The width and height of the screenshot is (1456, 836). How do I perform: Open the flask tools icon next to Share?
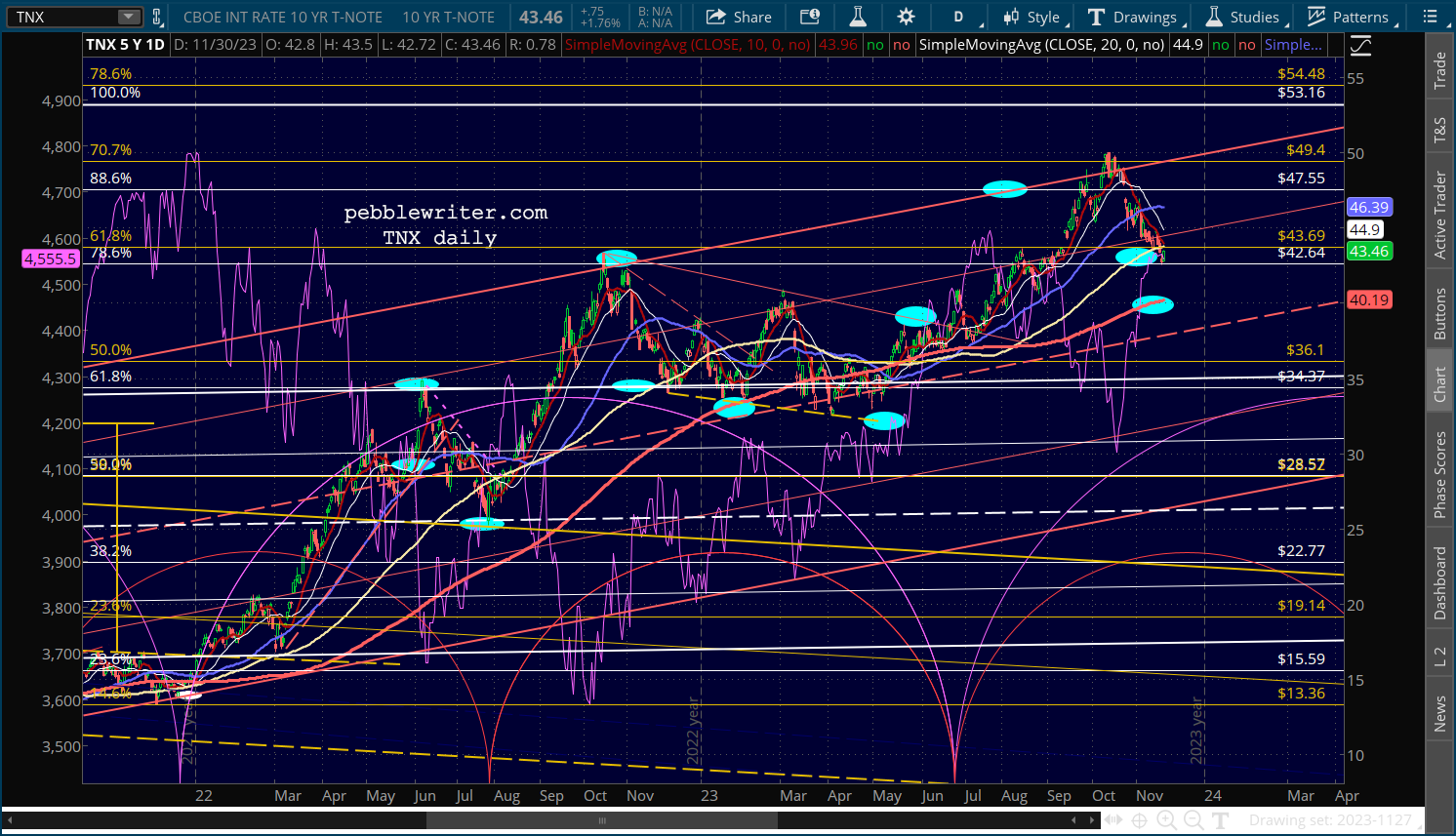pyautogui.click(x=858, y=17)
